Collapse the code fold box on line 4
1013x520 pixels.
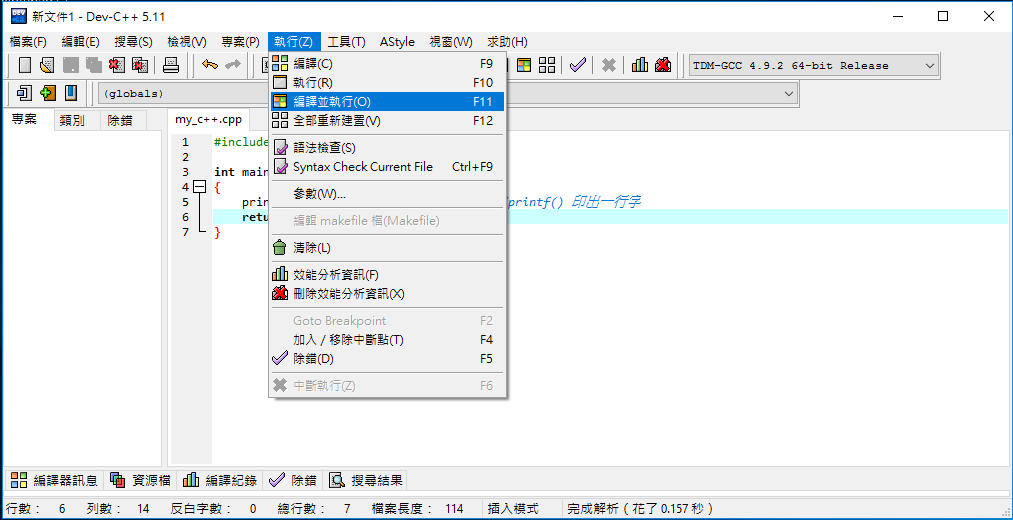tap(199, 187)
